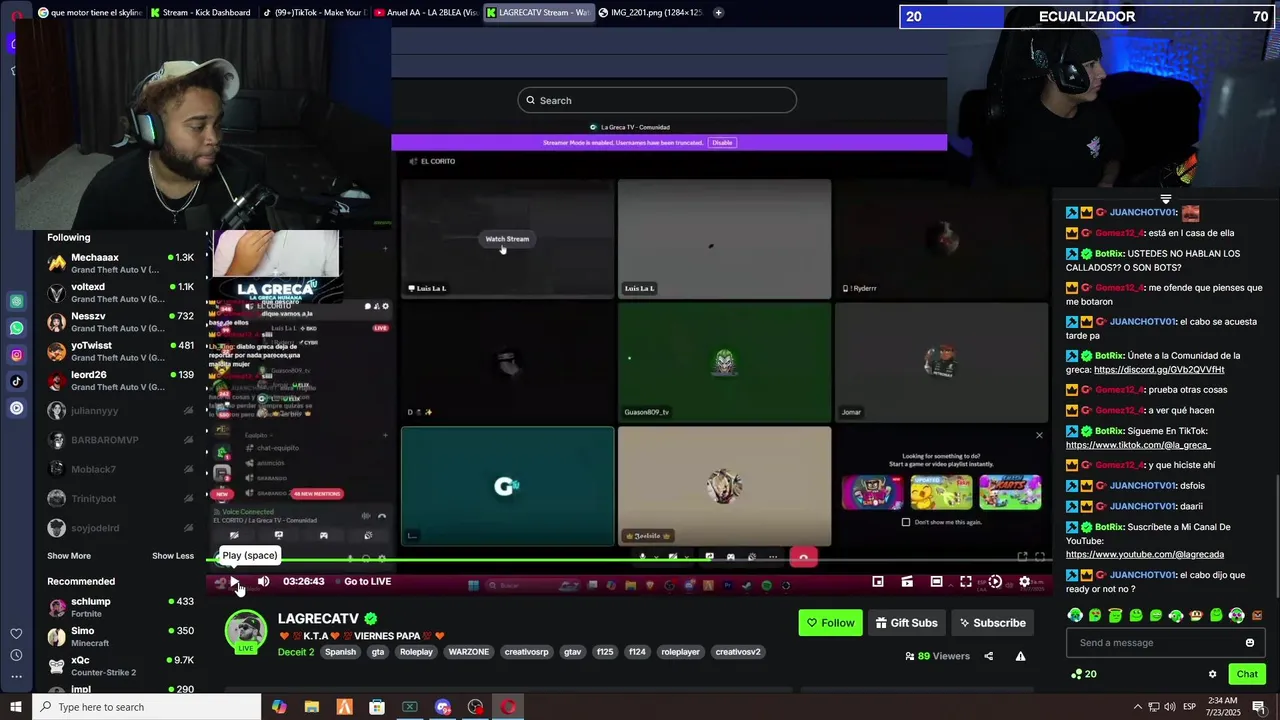This screenshot has width=1280, height=720.
Task: Switch to the TikTok - Make Your Day tab
Action: tap(315, 13)
